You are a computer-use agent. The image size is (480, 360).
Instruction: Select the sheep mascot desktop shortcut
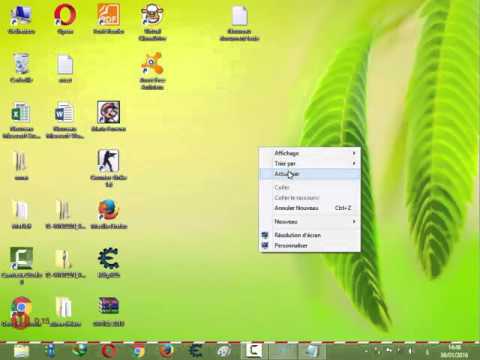point(152,22)
